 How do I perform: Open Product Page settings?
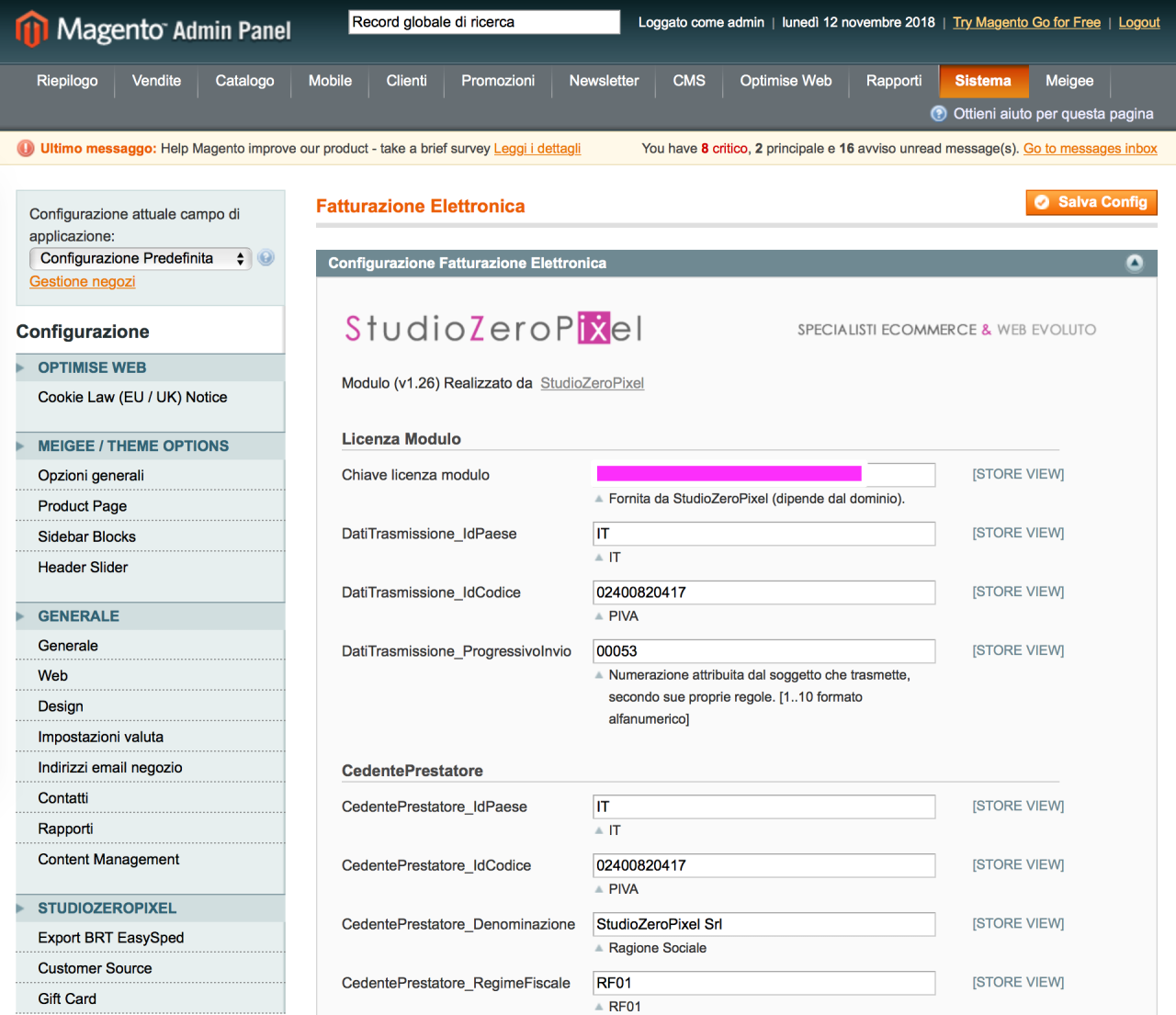pos(83,506)
